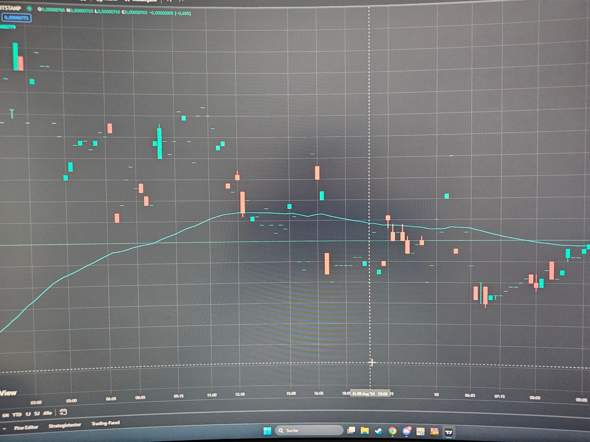
Task: Open the Windows Start menu
Action: click(x=268, y=431)
